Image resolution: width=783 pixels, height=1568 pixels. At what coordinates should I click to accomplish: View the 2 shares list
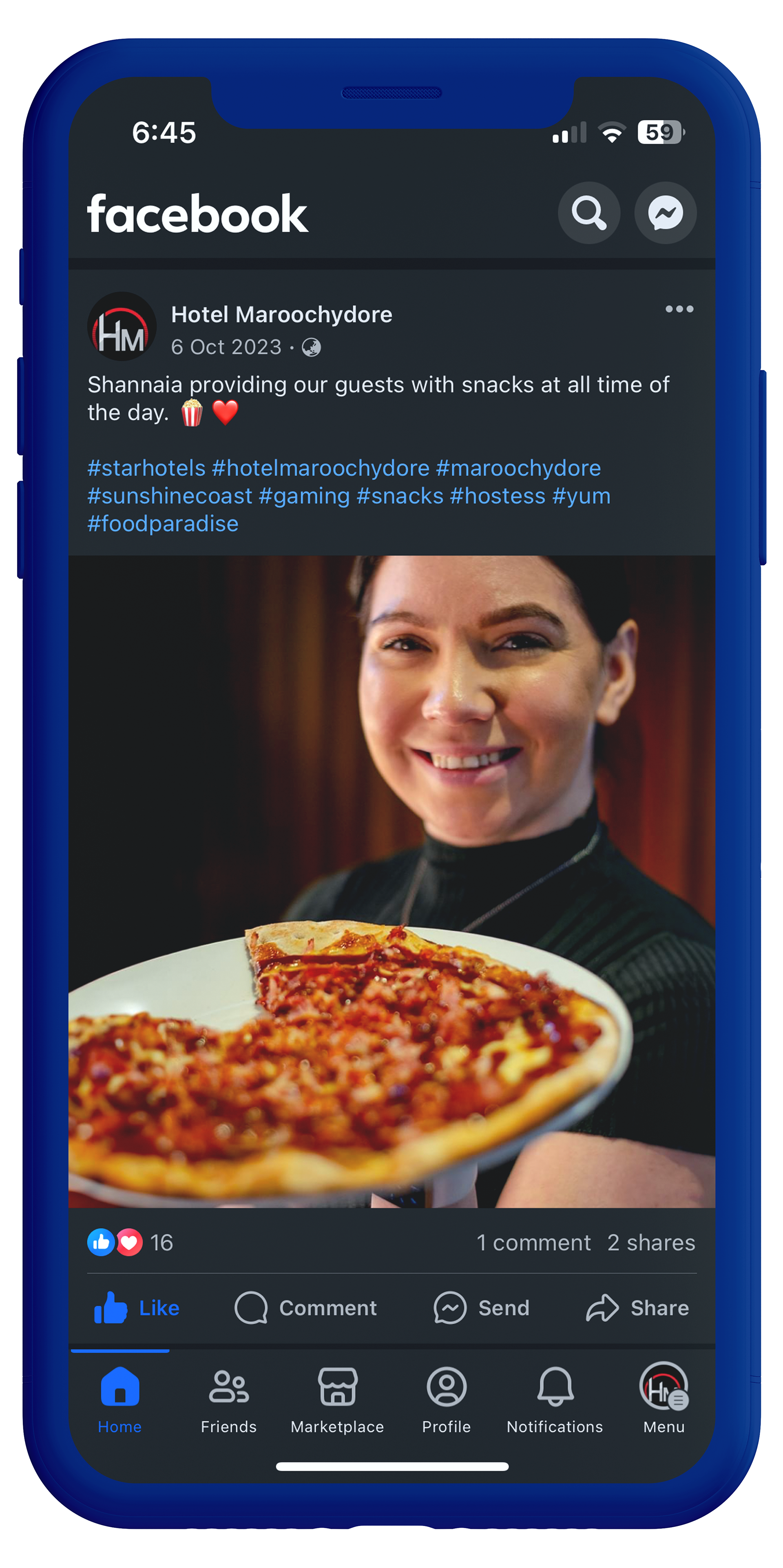click(651, 1242)
